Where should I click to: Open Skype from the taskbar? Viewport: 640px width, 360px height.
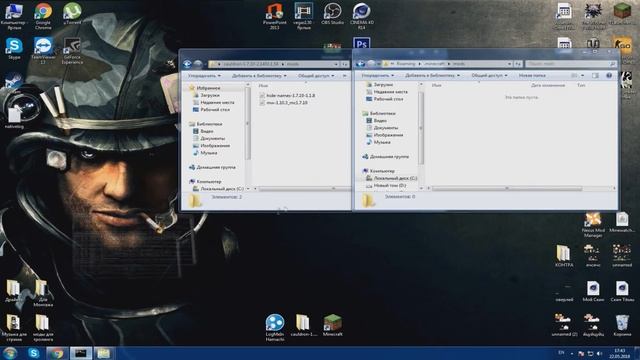point(33,353)
